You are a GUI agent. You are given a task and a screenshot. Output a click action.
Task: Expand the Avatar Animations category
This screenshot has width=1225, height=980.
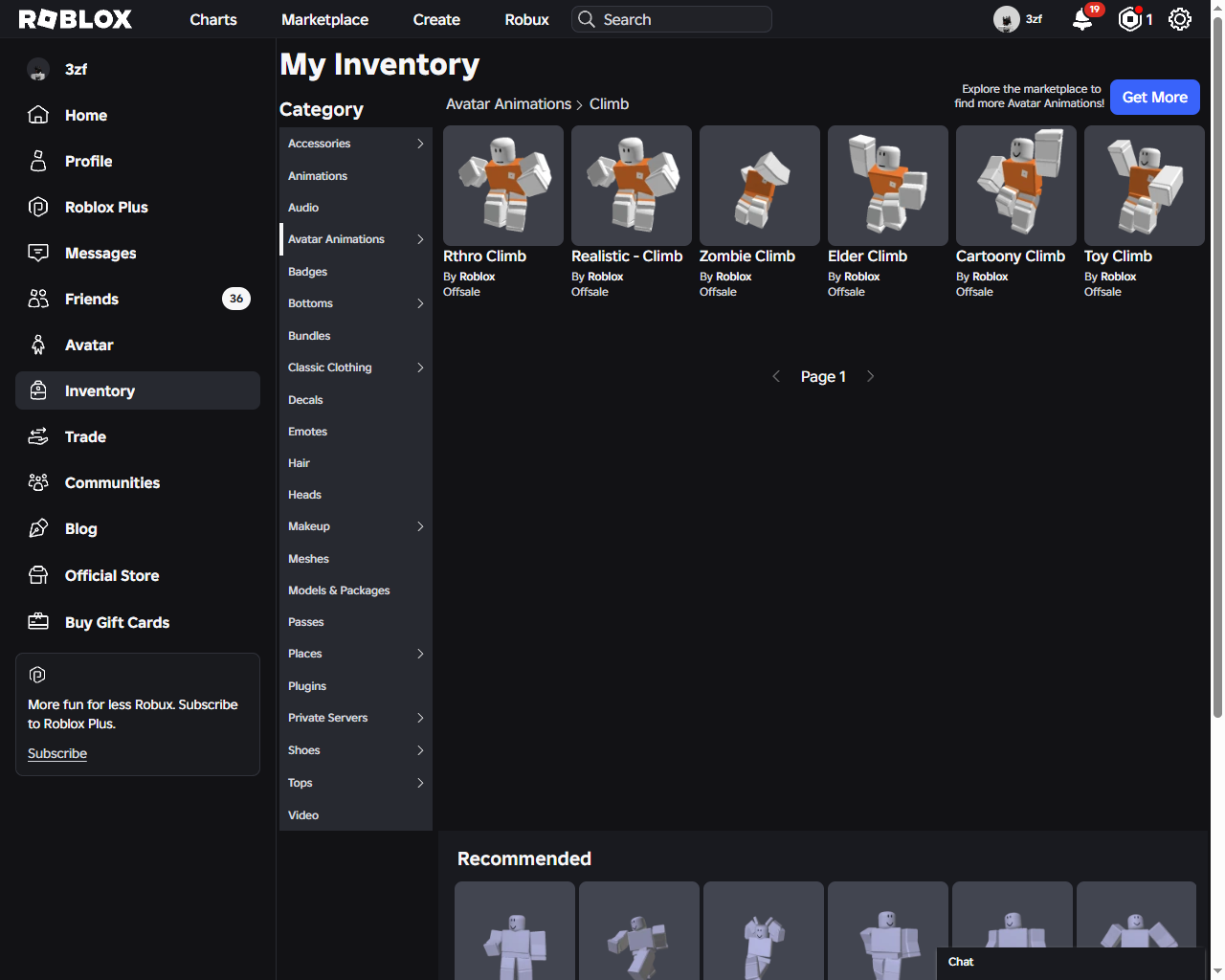pos(420,239)
